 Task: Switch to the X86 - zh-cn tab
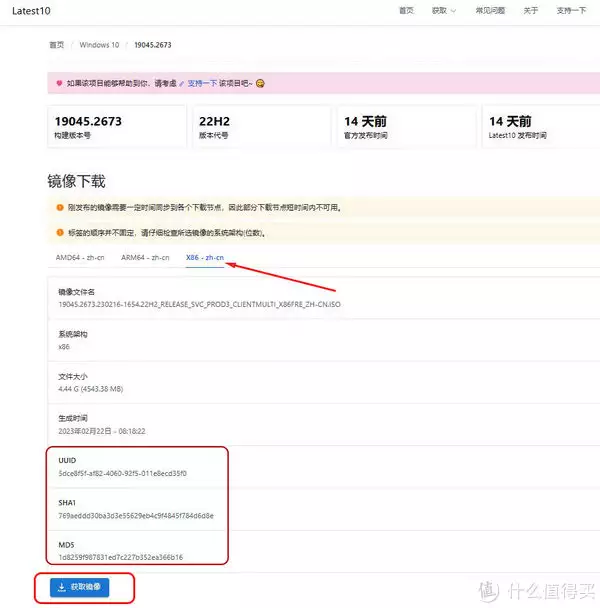click(x=205, y=257)
